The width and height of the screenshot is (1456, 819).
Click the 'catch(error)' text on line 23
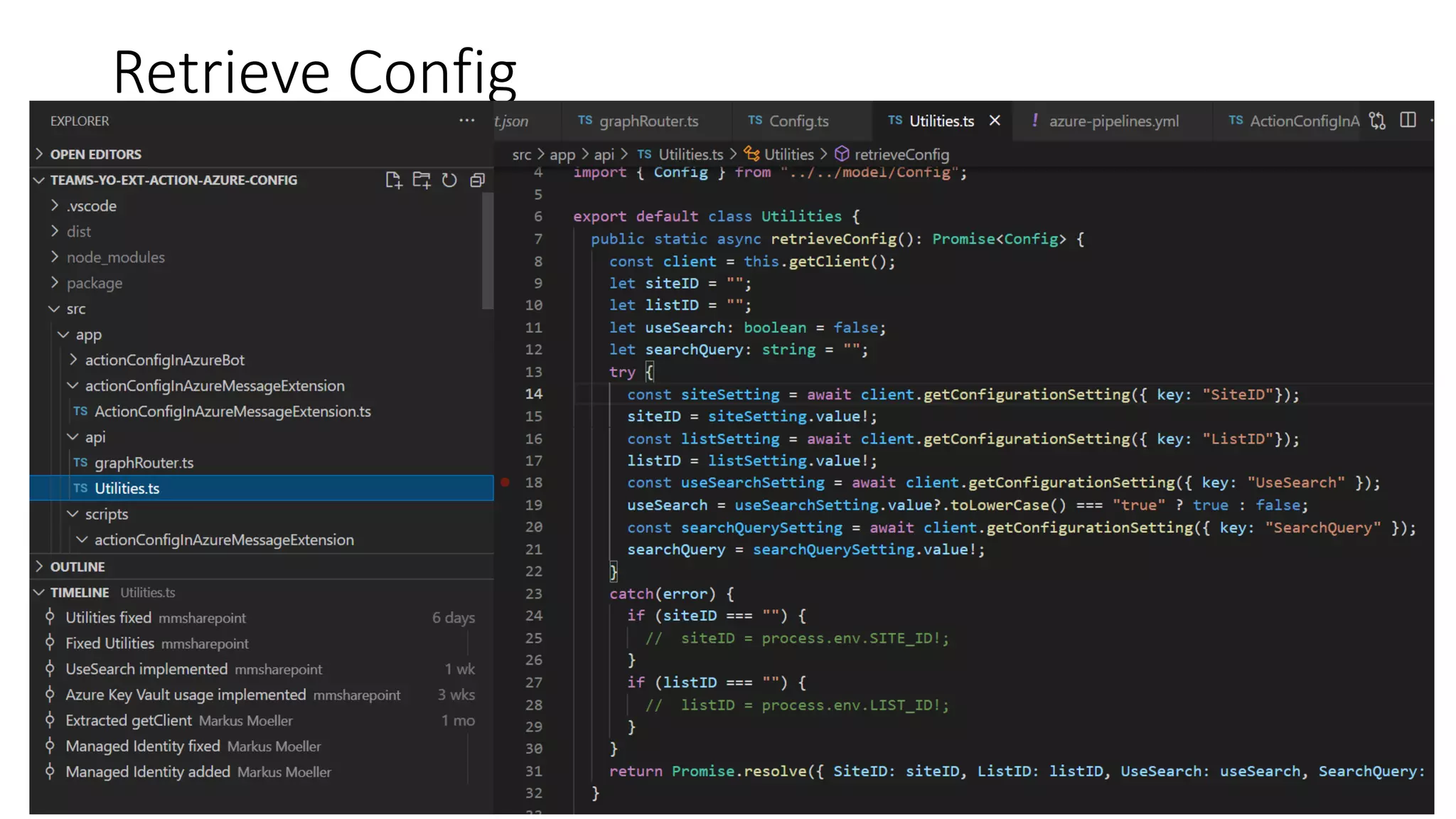click(x=663, y=594)
